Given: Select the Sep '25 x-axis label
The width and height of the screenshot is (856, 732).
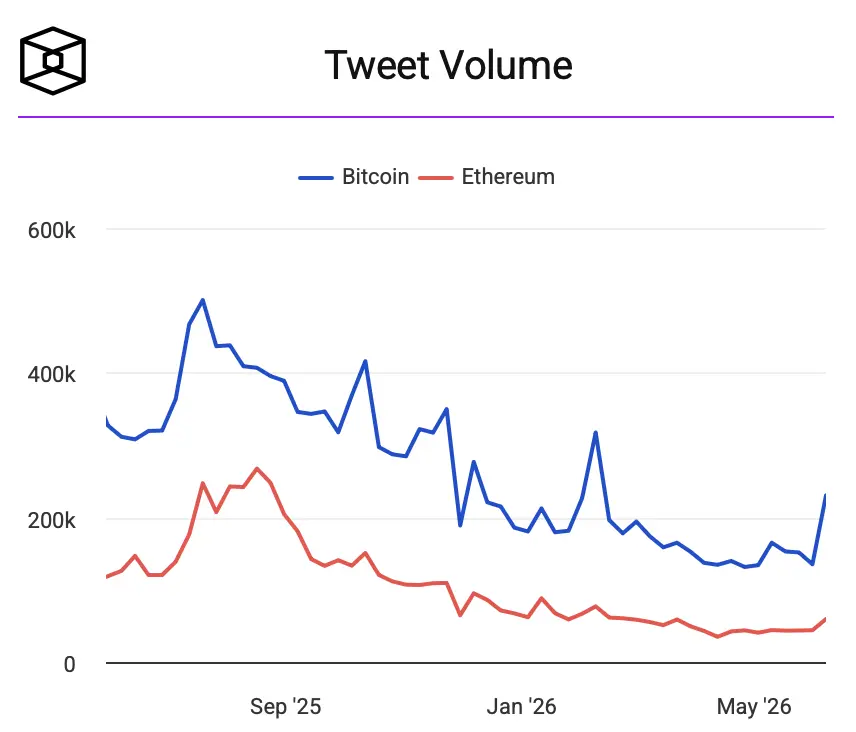Looking at the screenshot, I should [x=286, y=706].
